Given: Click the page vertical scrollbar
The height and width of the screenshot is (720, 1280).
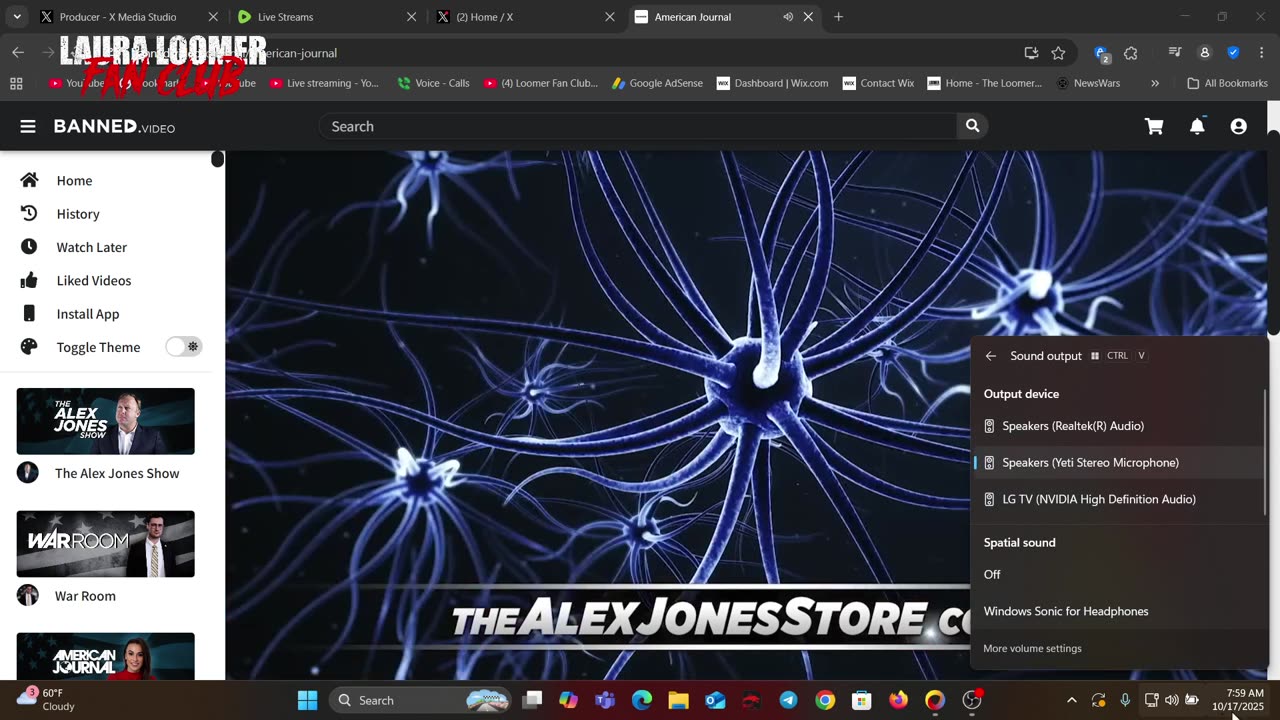Looking at the screenshot, I should (x=1273, y=232).
